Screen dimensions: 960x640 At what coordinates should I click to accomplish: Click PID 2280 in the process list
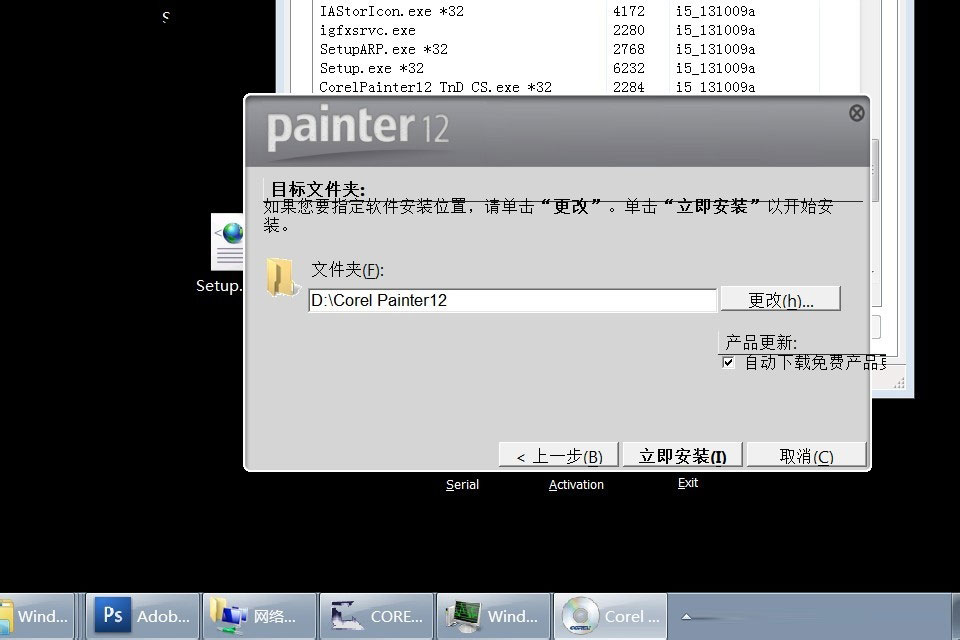[x=629, y=30]
